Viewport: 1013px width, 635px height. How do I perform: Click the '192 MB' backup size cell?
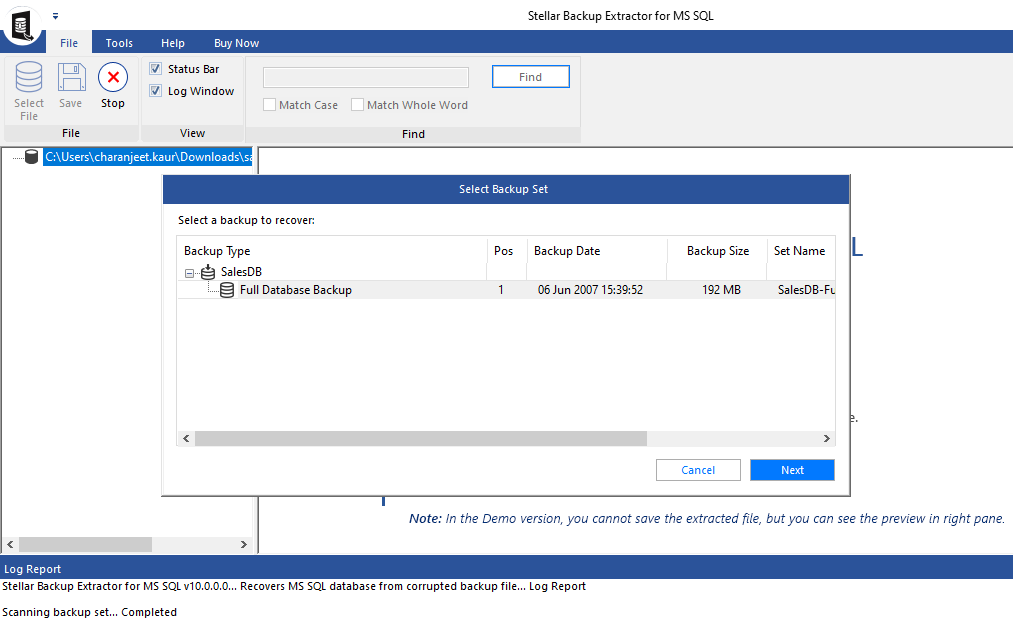tap(721, 290)
